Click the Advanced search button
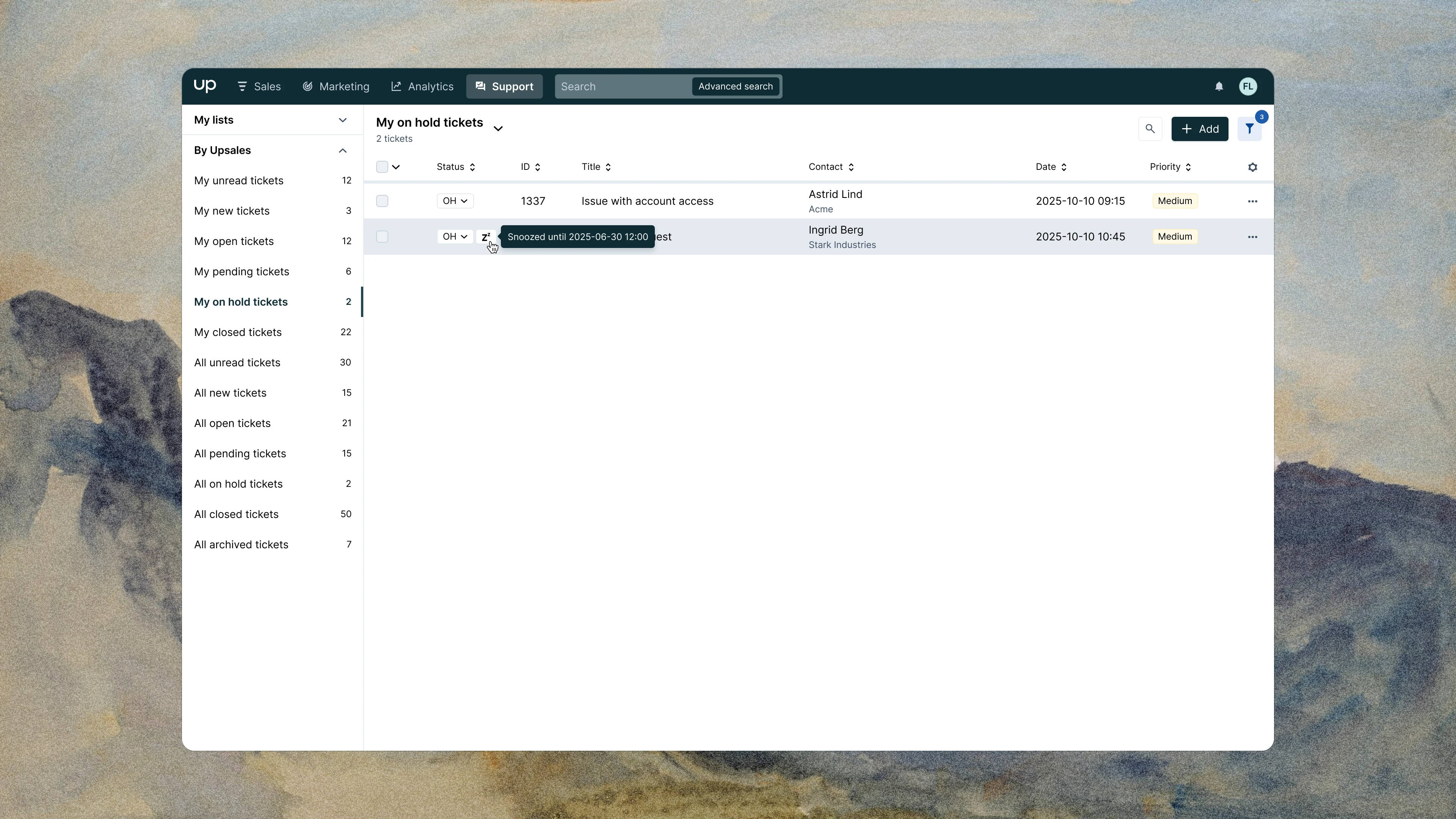 [x=735, y=86]
